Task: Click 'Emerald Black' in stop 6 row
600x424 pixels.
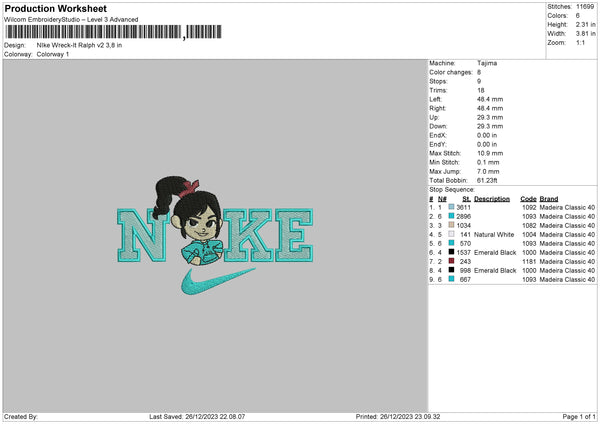Action: click(495, 253)
